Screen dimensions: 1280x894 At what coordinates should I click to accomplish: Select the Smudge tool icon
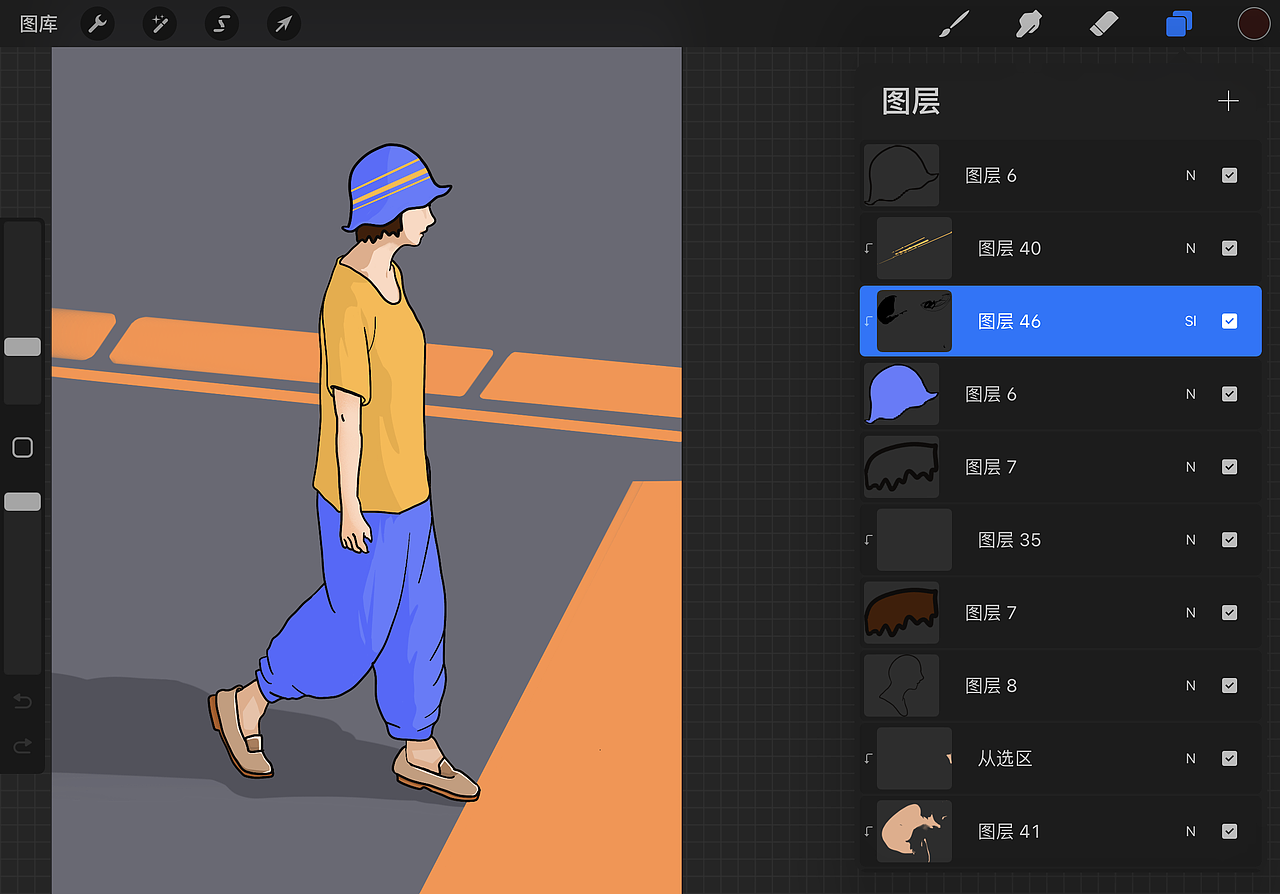pos(1029,23)
